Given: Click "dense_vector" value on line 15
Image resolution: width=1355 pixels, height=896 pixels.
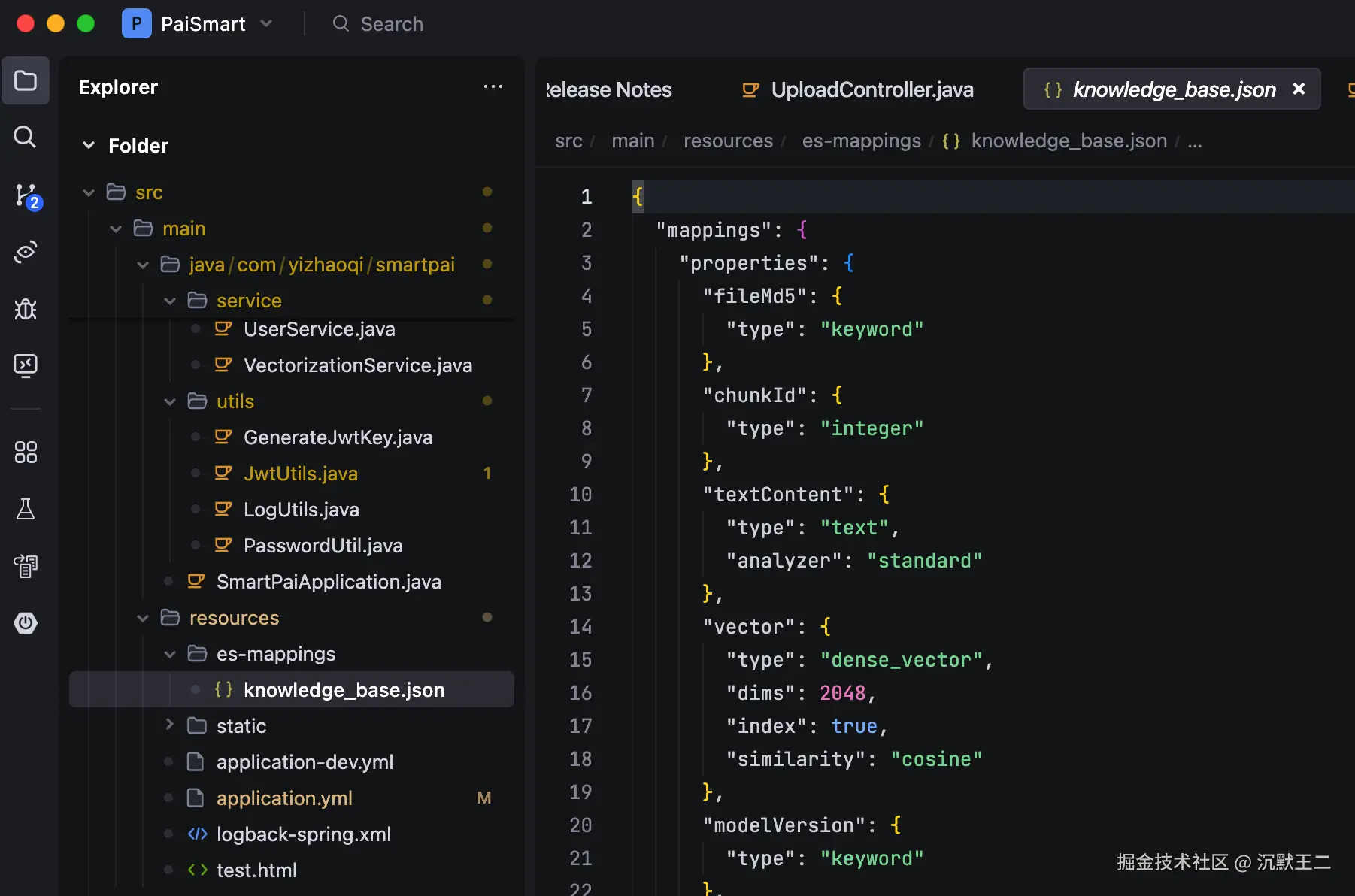Looking at the screenshot, I should [901, 660].
